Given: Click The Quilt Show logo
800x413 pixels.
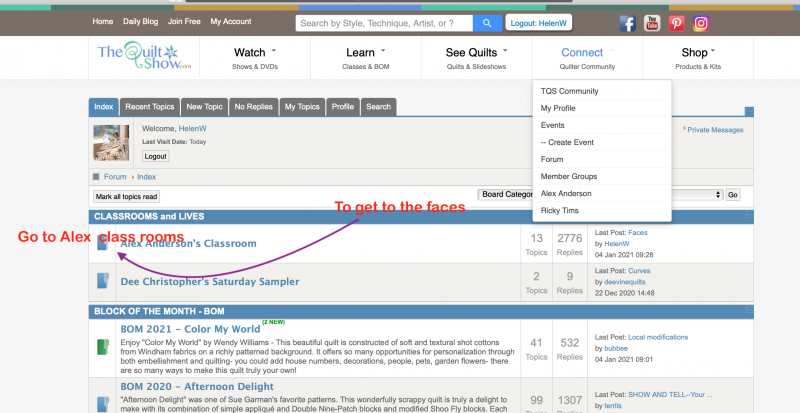Looking at the screenshot, I should [x=138, y=56].
